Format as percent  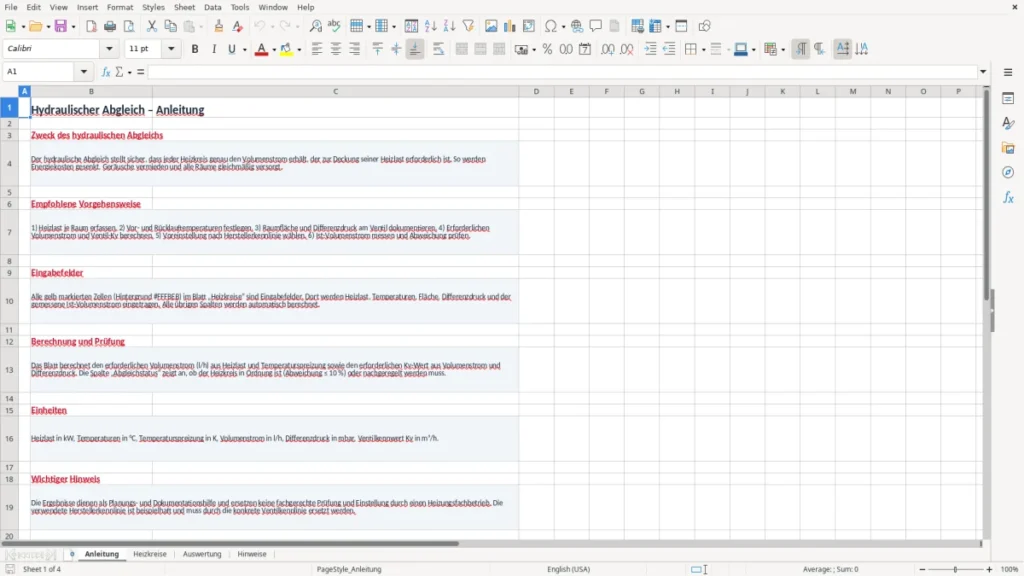[547, 49]
